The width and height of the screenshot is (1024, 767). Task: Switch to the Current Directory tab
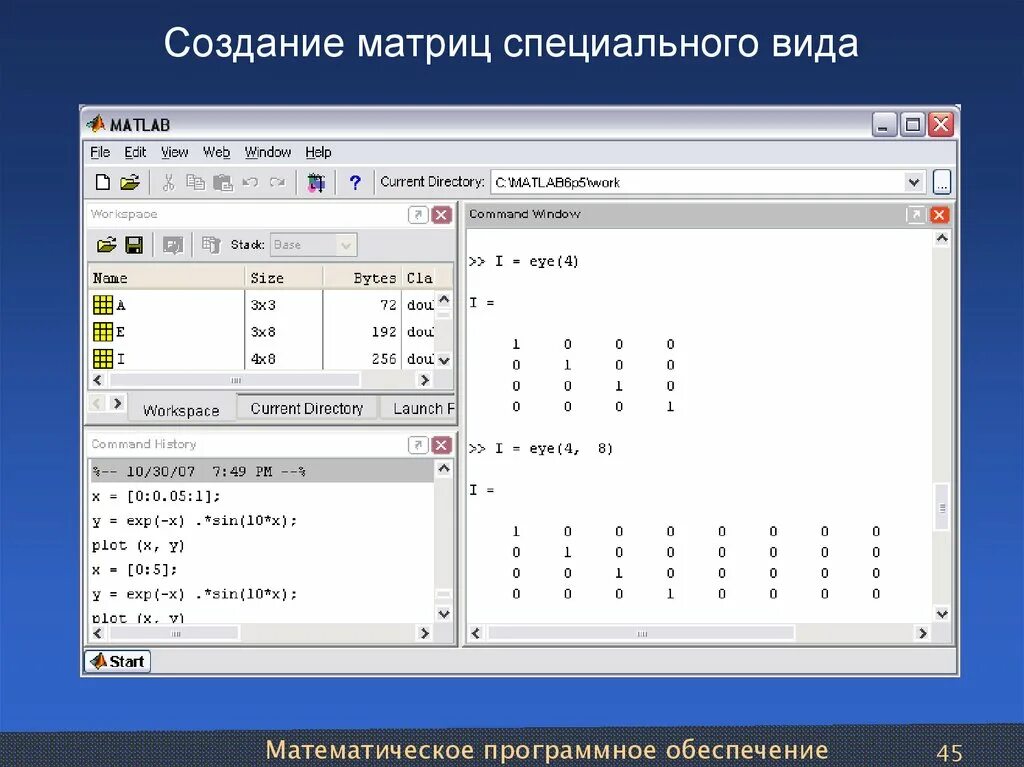coord(306,408)
